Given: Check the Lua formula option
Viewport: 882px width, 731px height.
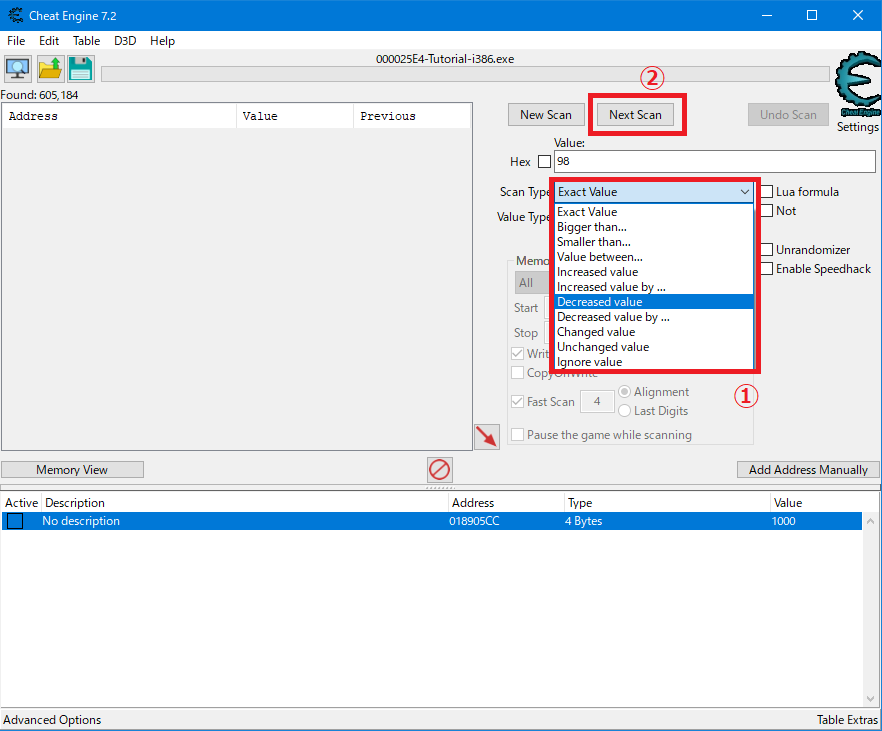Looking at the screenshot, I should 767,191.
